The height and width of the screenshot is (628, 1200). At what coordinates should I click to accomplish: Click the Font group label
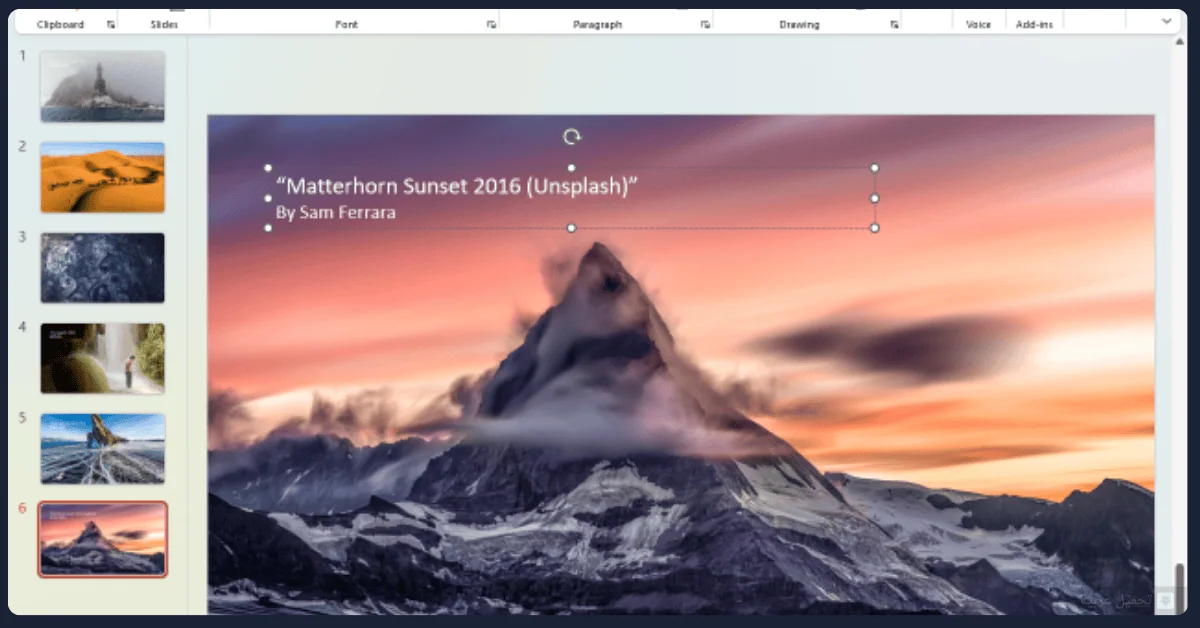[347, 24]
